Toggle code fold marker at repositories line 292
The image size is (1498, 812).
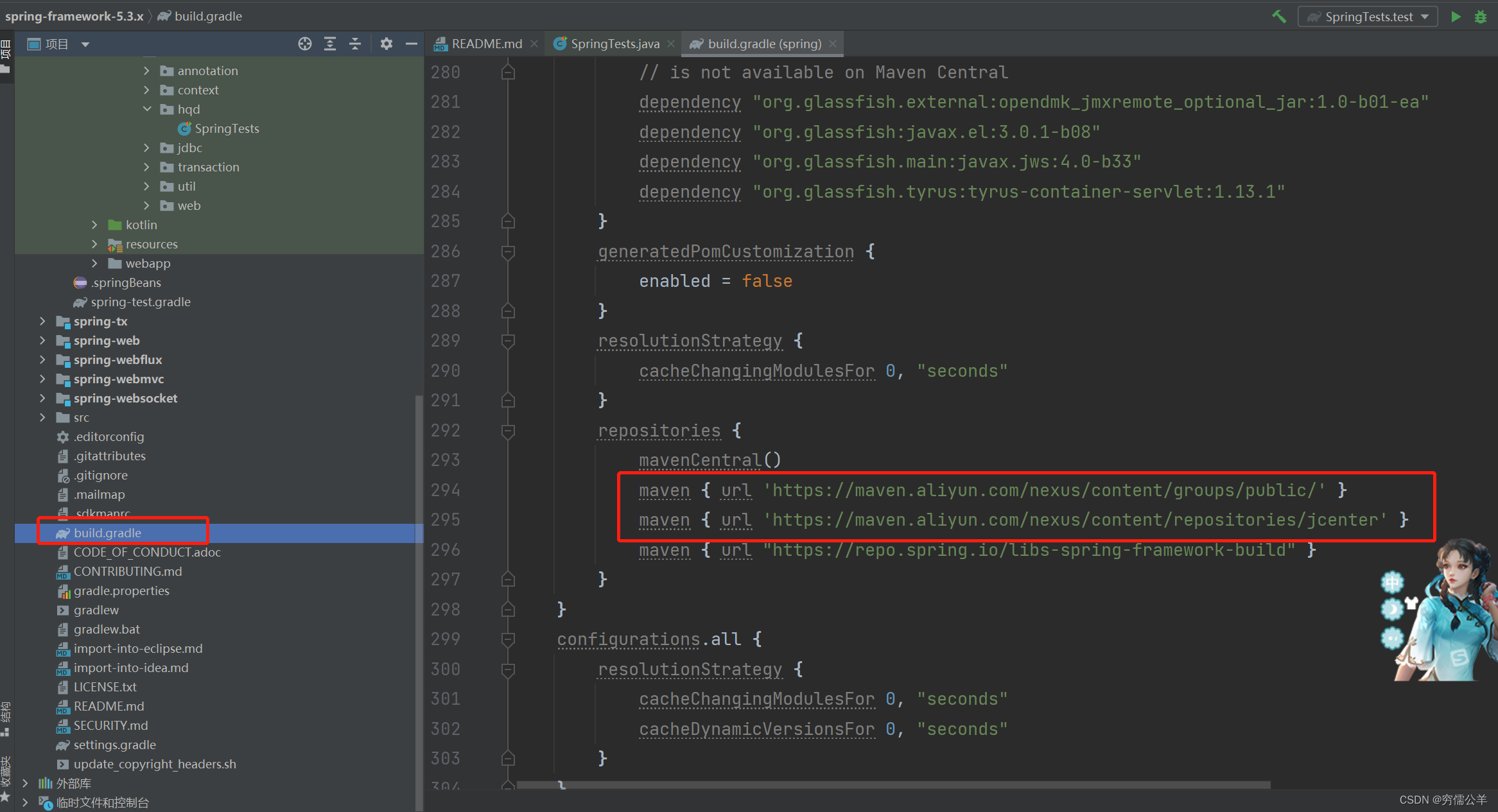508,431
